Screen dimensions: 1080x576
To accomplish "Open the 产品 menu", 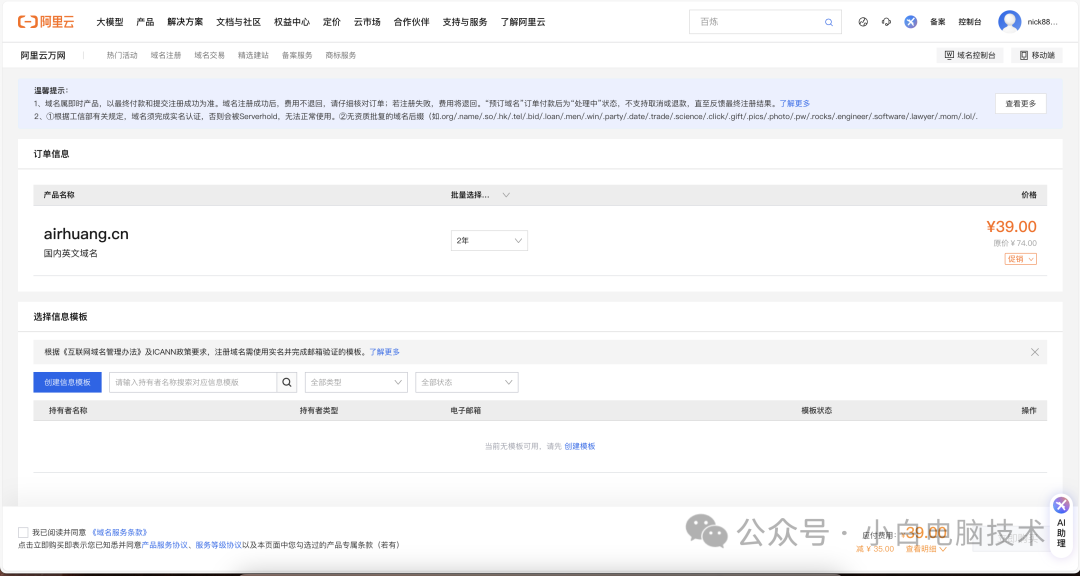I will [145, 22].
